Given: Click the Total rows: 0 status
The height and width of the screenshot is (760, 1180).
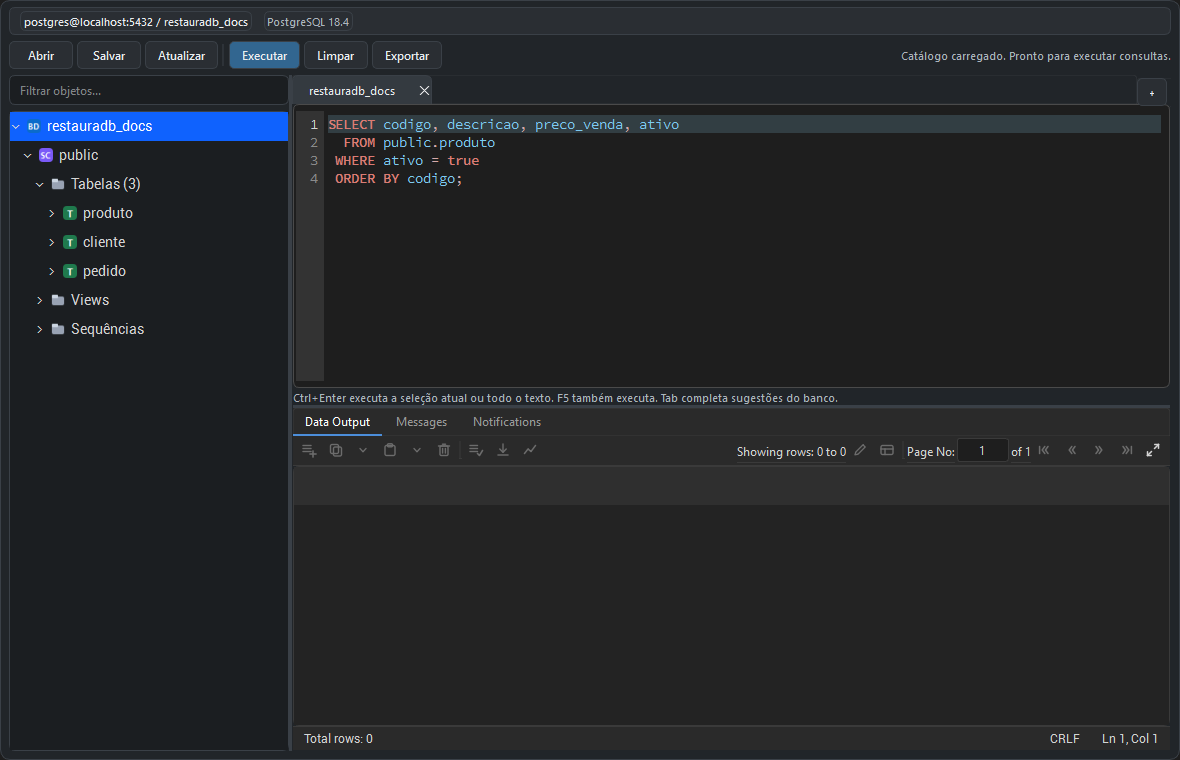Looking at the screenshot, I should (x=338, y=739).
